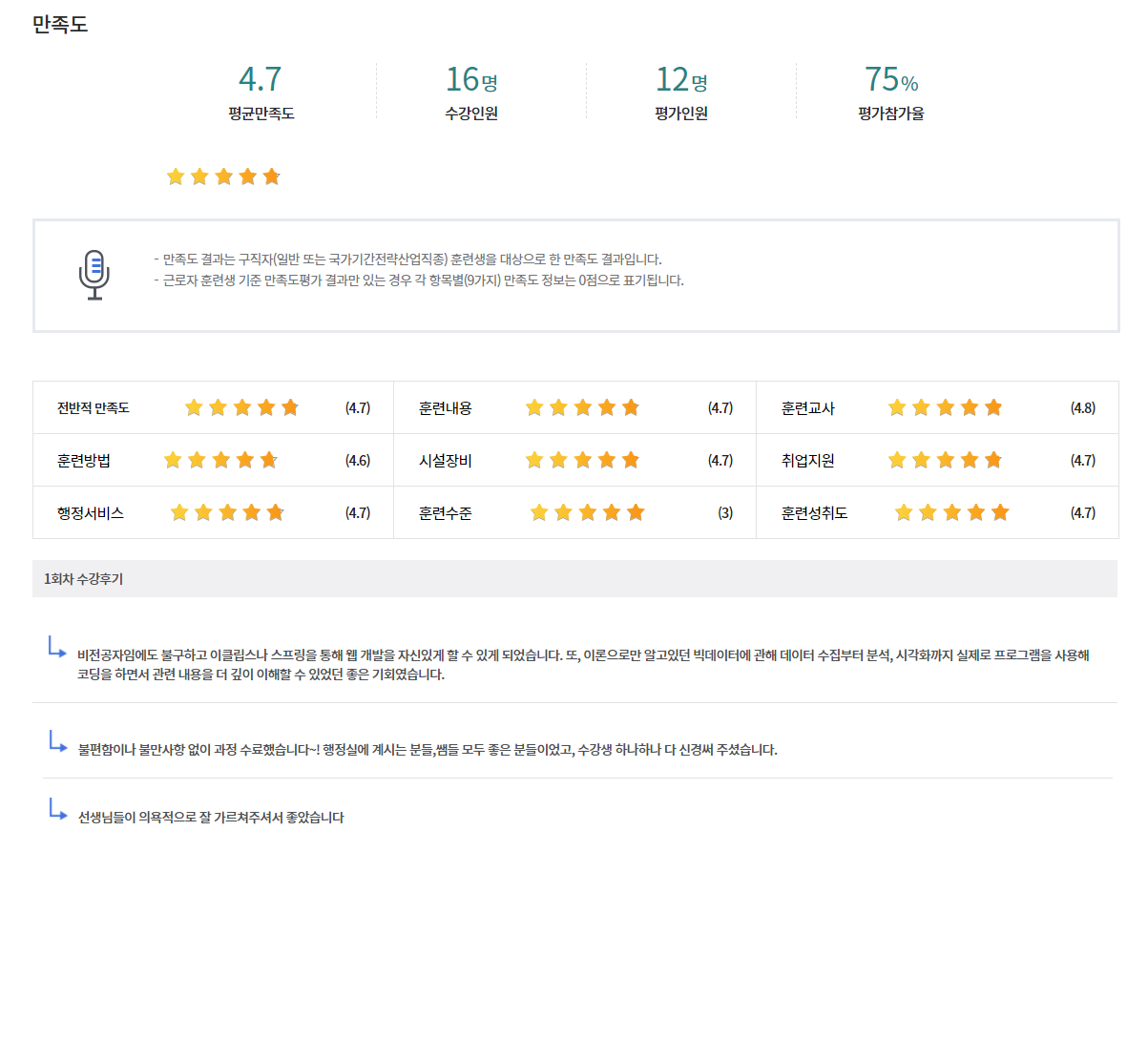
Task: Click the 취업지원 star rating
Action: [x=945, y=460]
